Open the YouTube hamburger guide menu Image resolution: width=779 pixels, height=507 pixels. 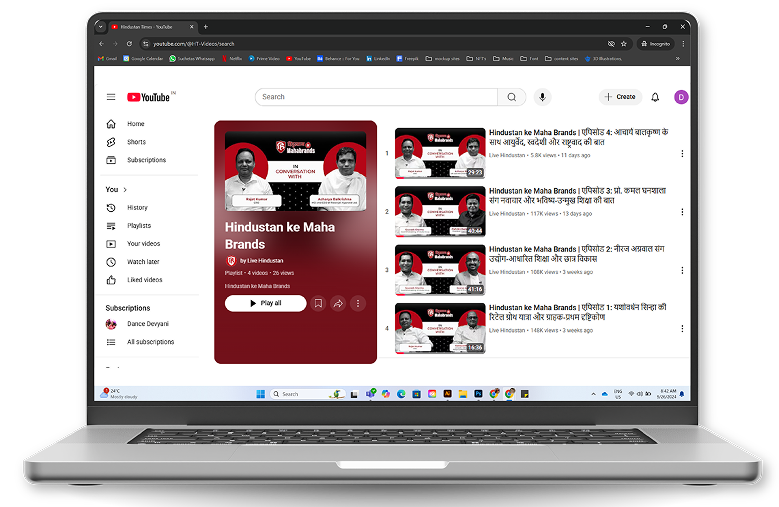[111, 97]
